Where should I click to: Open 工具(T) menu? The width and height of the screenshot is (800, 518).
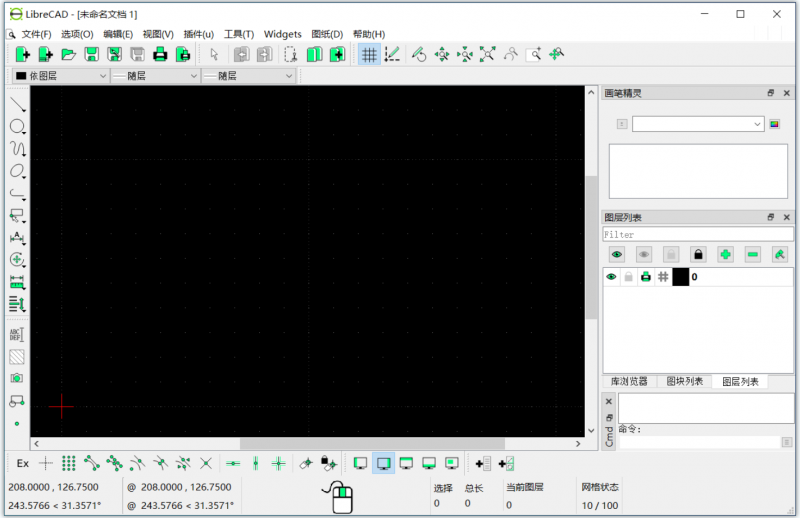[x=239, y=34]
